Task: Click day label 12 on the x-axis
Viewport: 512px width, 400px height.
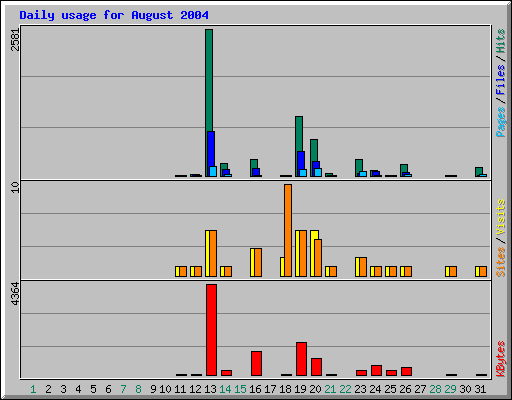Action: (195, 389)
